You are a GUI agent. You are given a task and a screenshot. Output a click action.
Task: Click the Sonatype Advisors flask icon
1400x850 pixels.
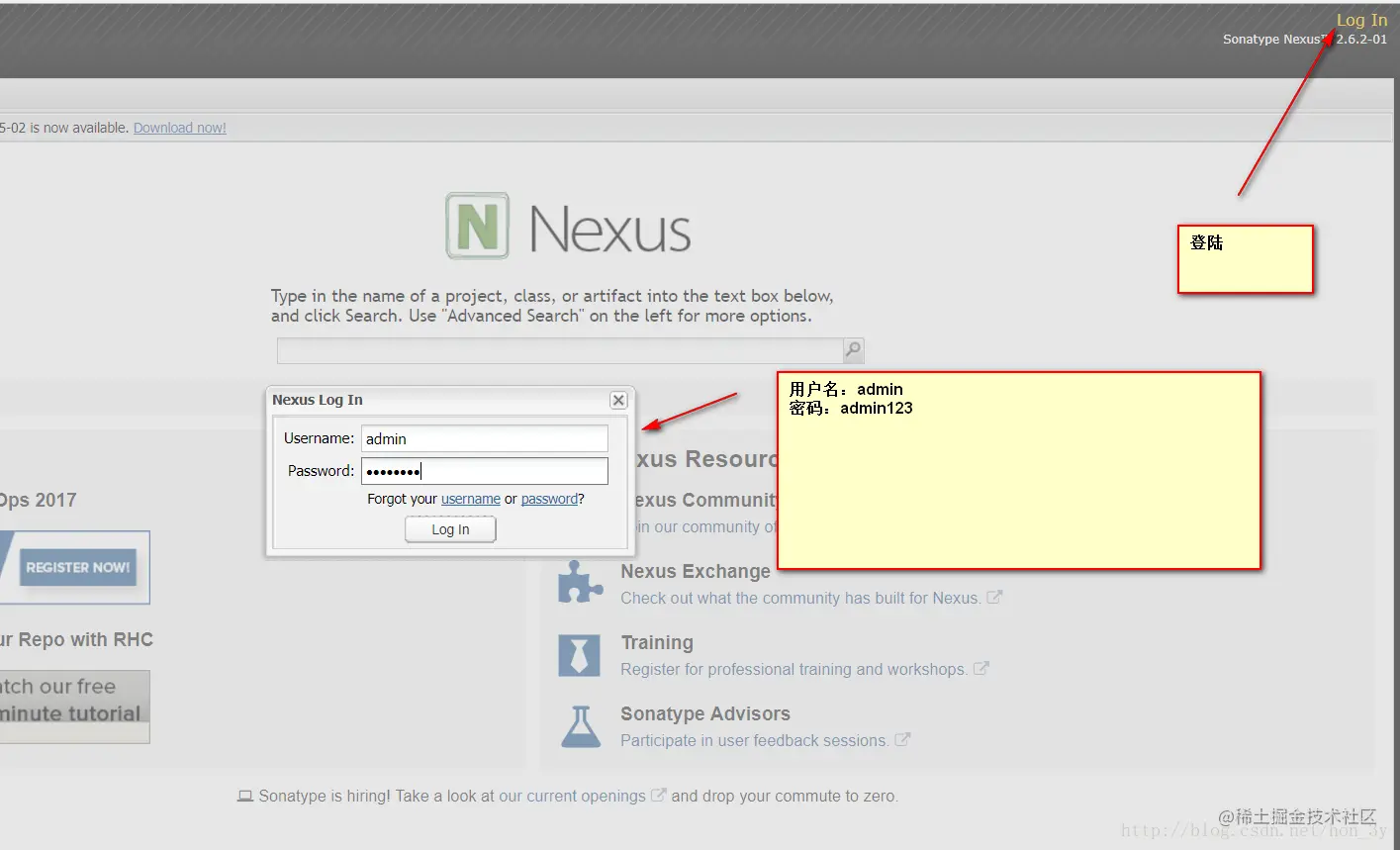580,726
